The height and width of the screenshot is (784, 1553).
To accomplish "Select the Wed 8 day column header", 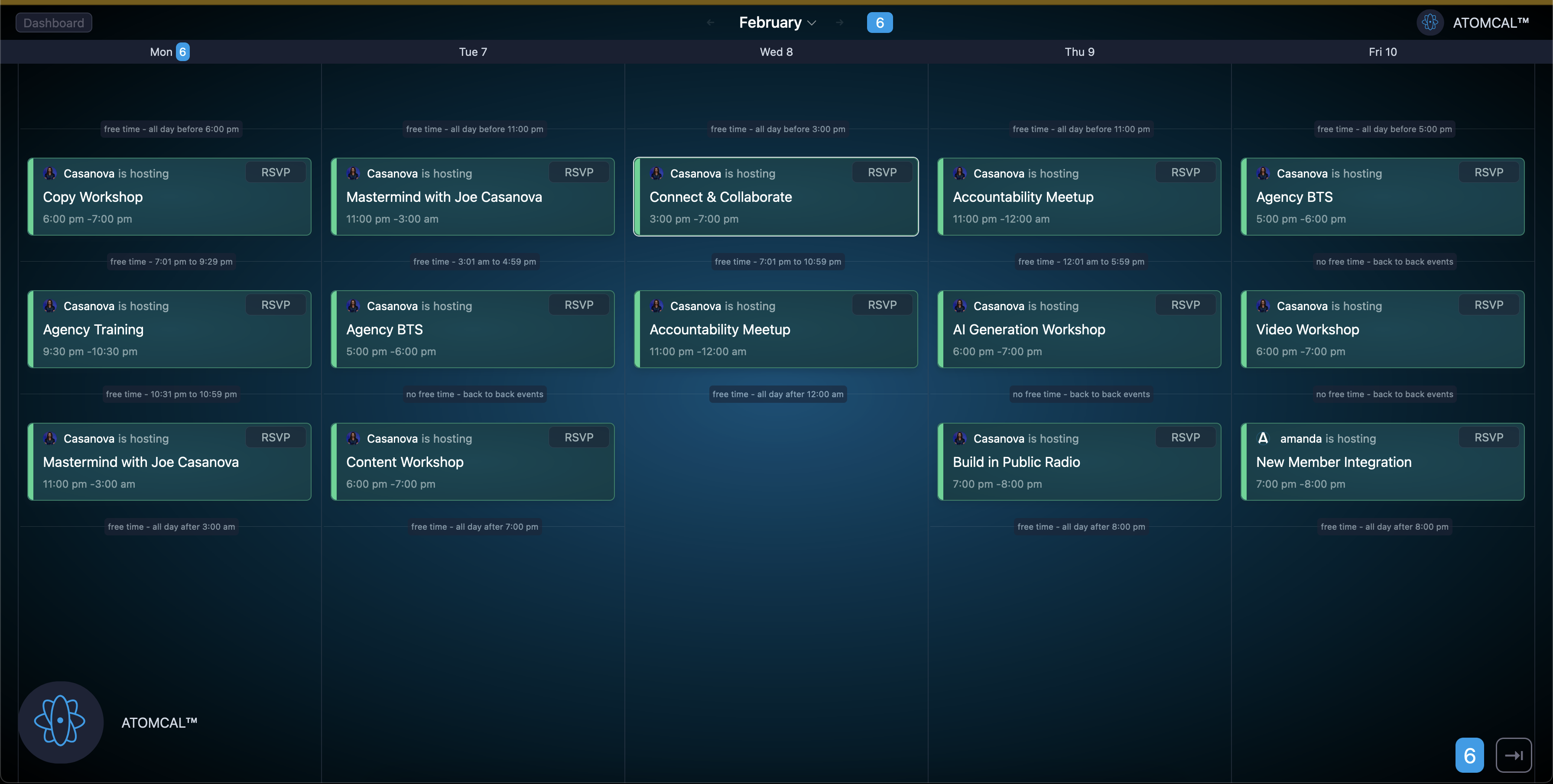I will pos(776,52).
